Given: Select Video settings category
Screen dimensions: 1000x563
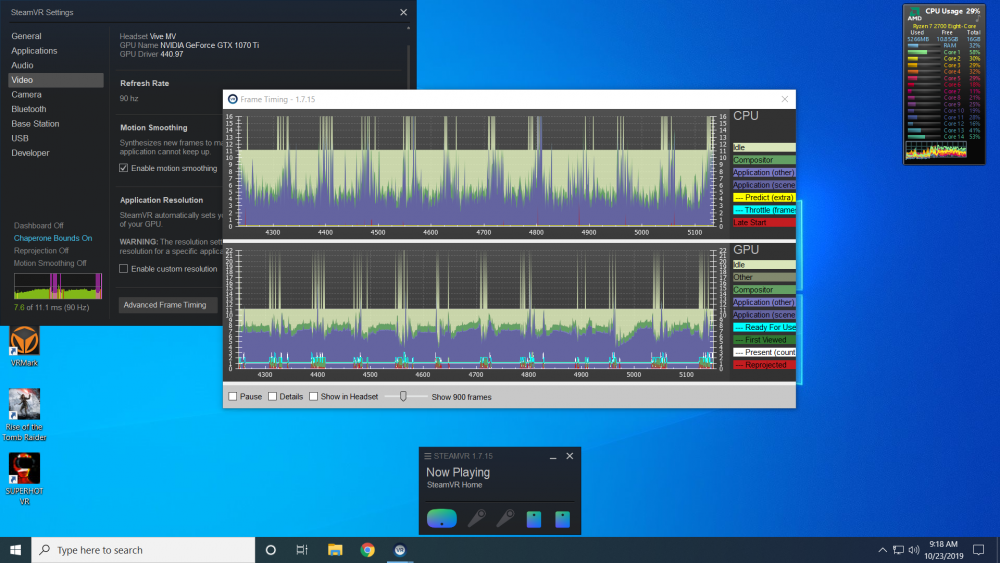Looking at the screenshot, I should tap(55, 80).
